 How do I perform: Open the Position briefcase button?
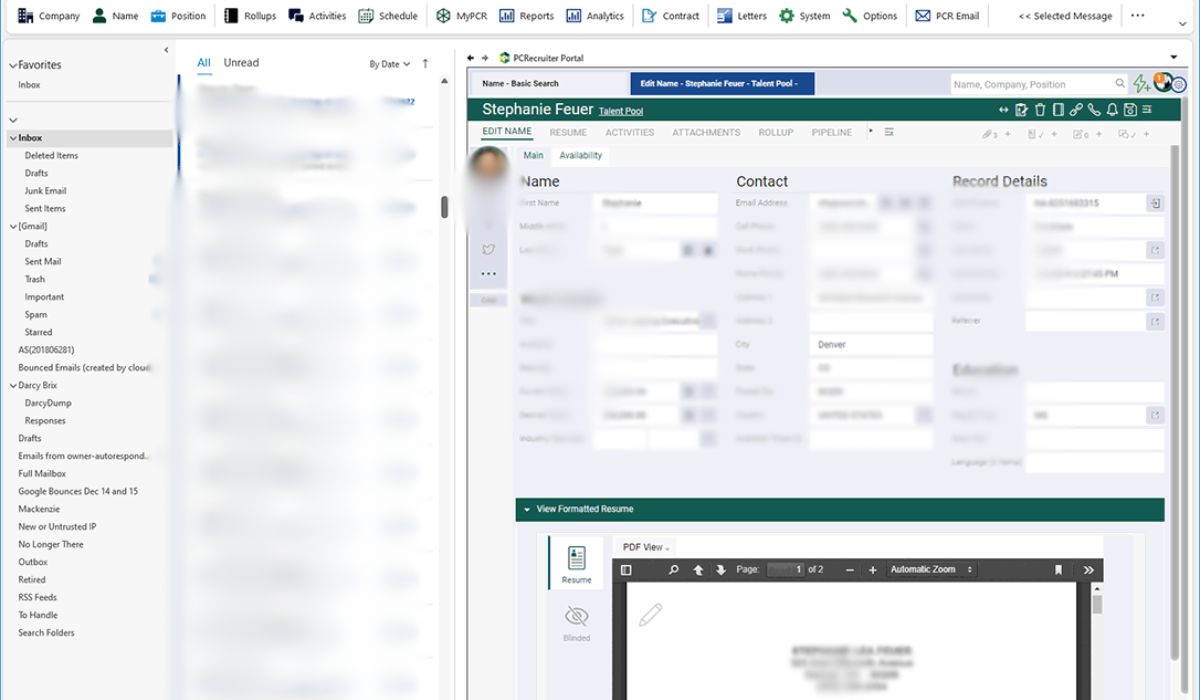(x=178, y=16)
